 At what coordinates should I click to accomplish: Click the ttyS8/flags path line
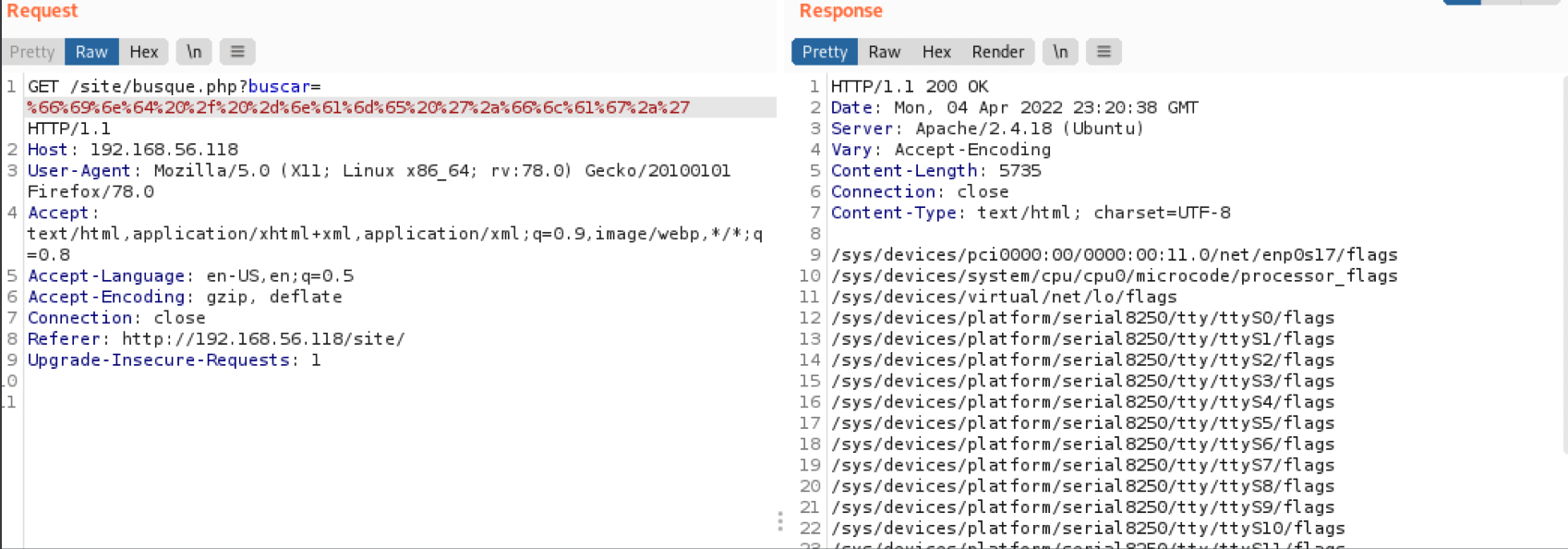point(1083,487)
